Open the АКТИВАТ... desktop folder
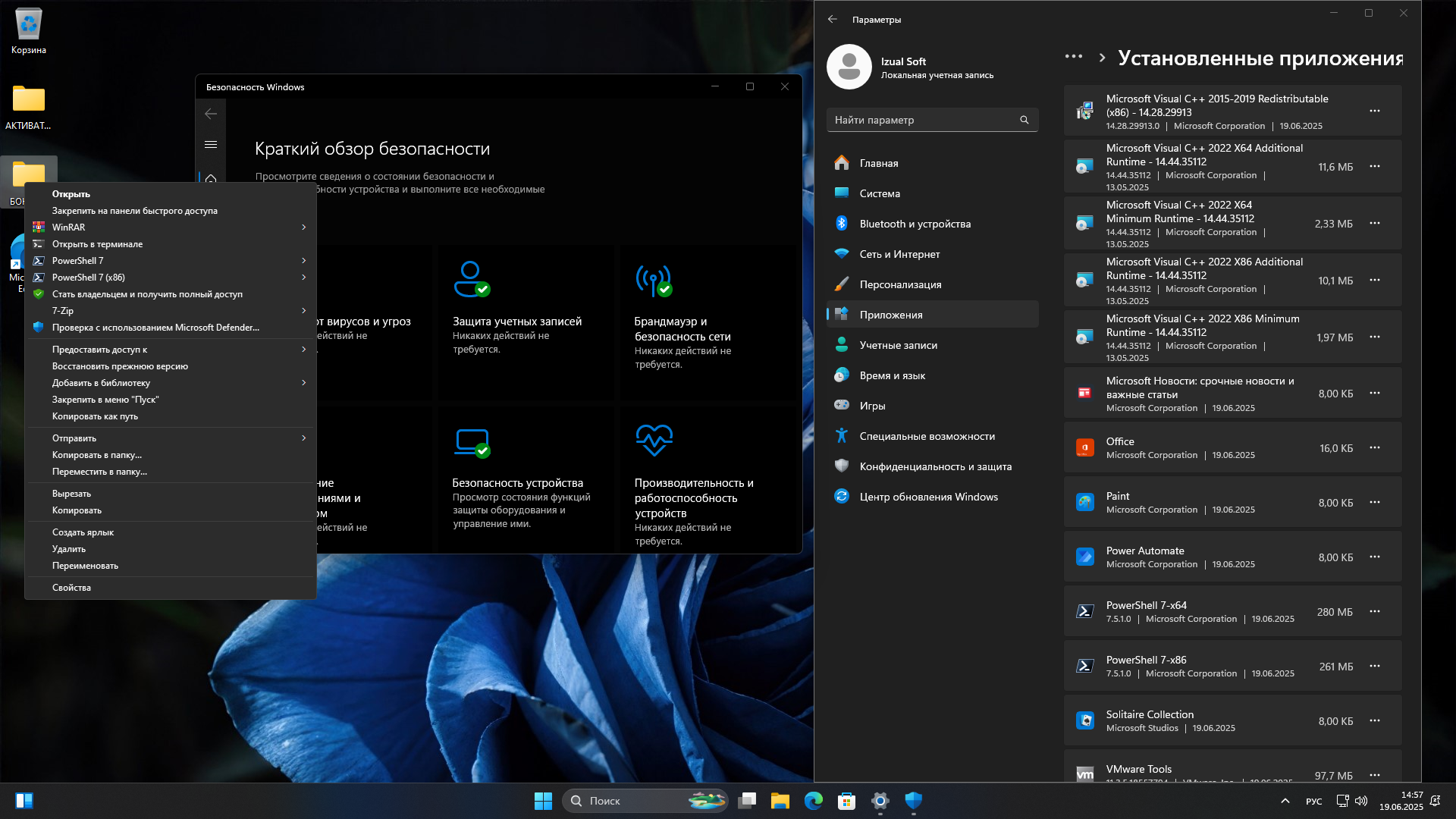The image size is (1456, 819). [29, 107]
